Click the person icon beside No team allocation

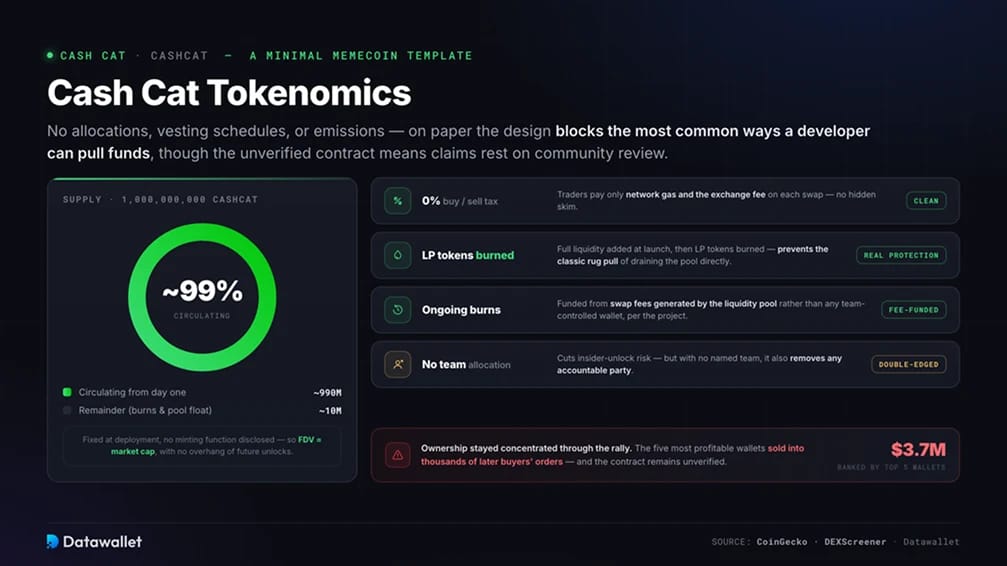pyautogui.click(x=398, y=364)
